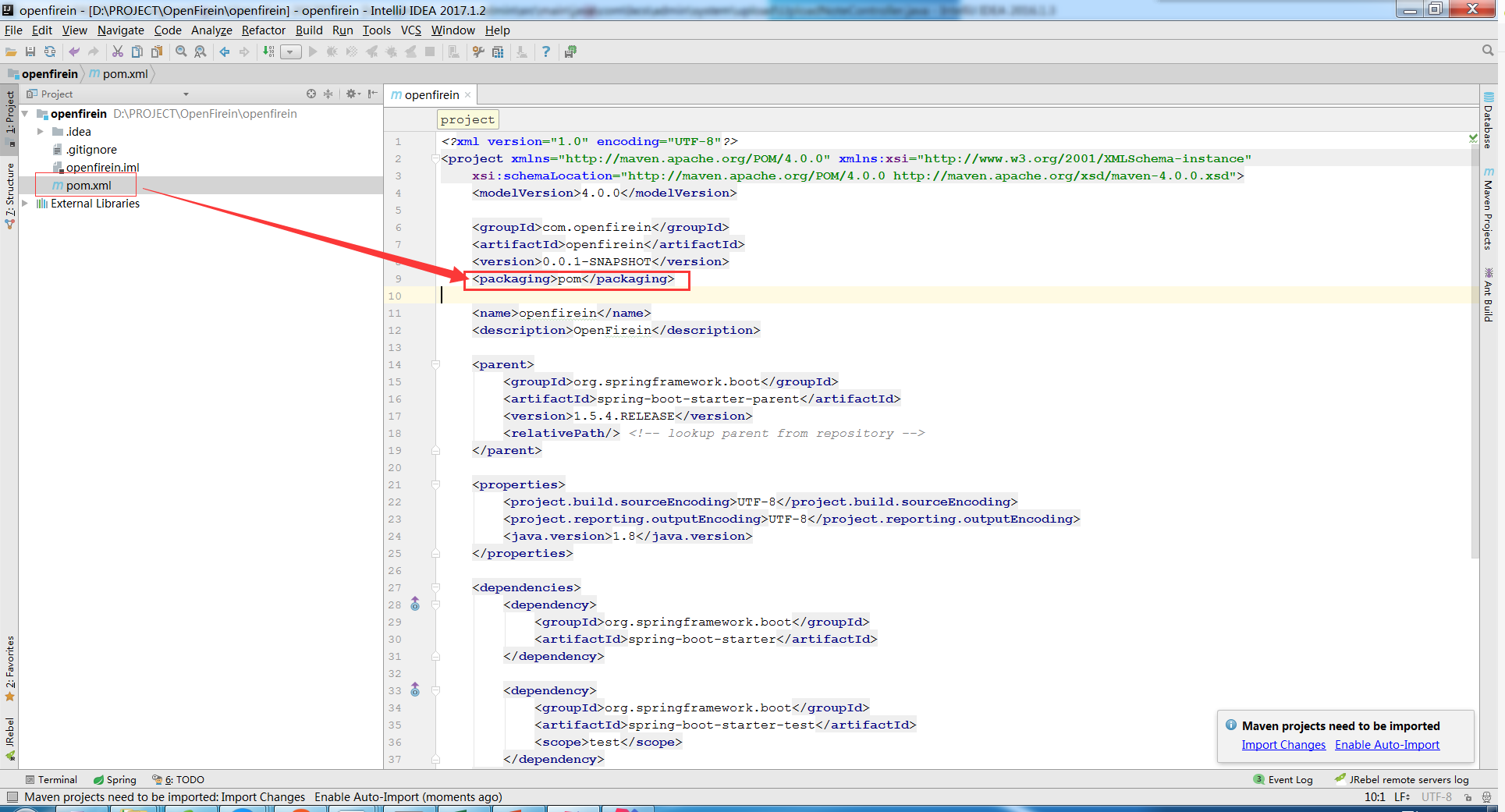
Task: Click the Import Changes link
Action: (x=1283, y=745)
